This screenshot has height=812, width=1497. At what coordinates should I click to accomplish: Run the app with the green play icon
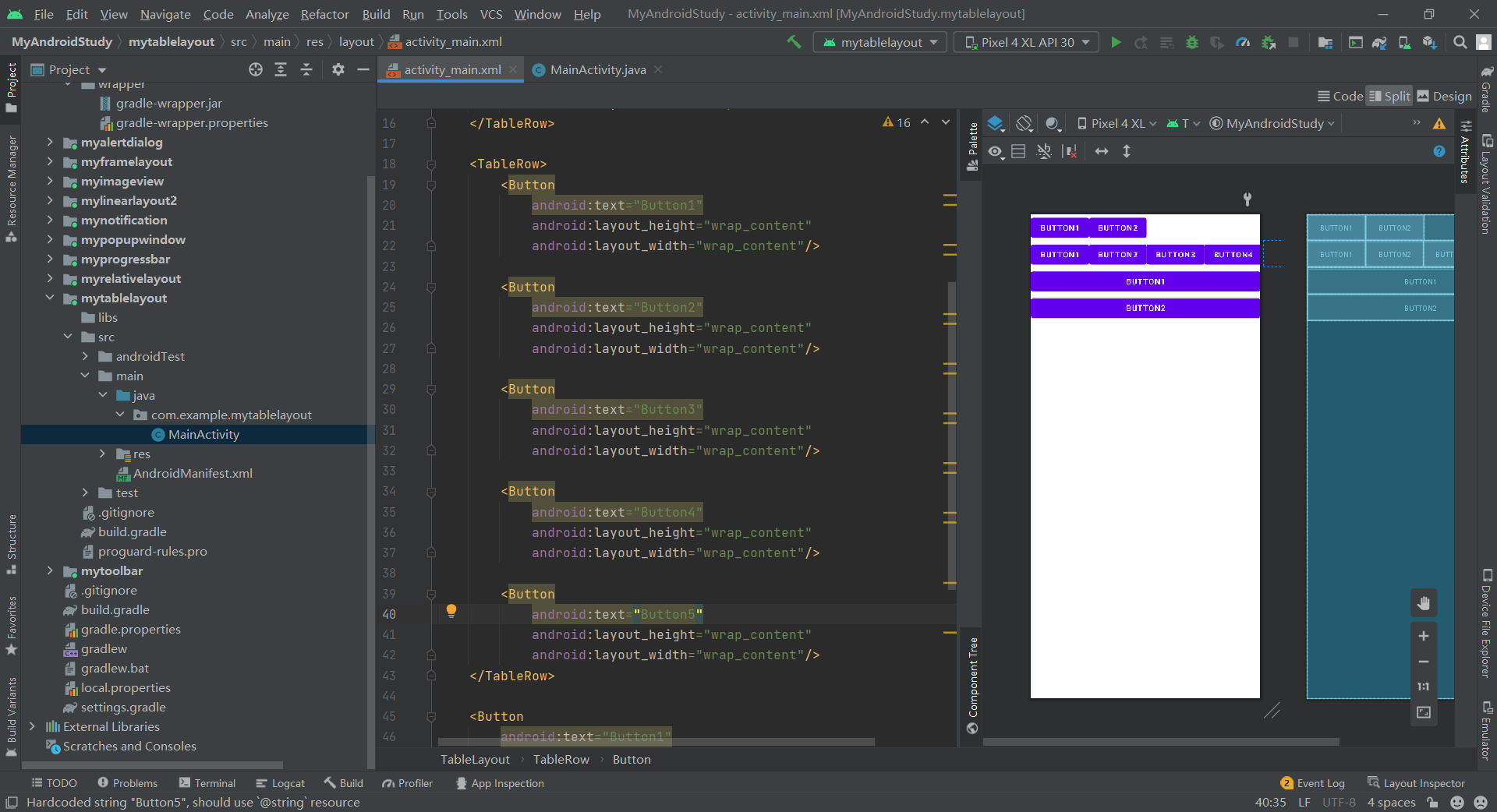coord(1117,42)
